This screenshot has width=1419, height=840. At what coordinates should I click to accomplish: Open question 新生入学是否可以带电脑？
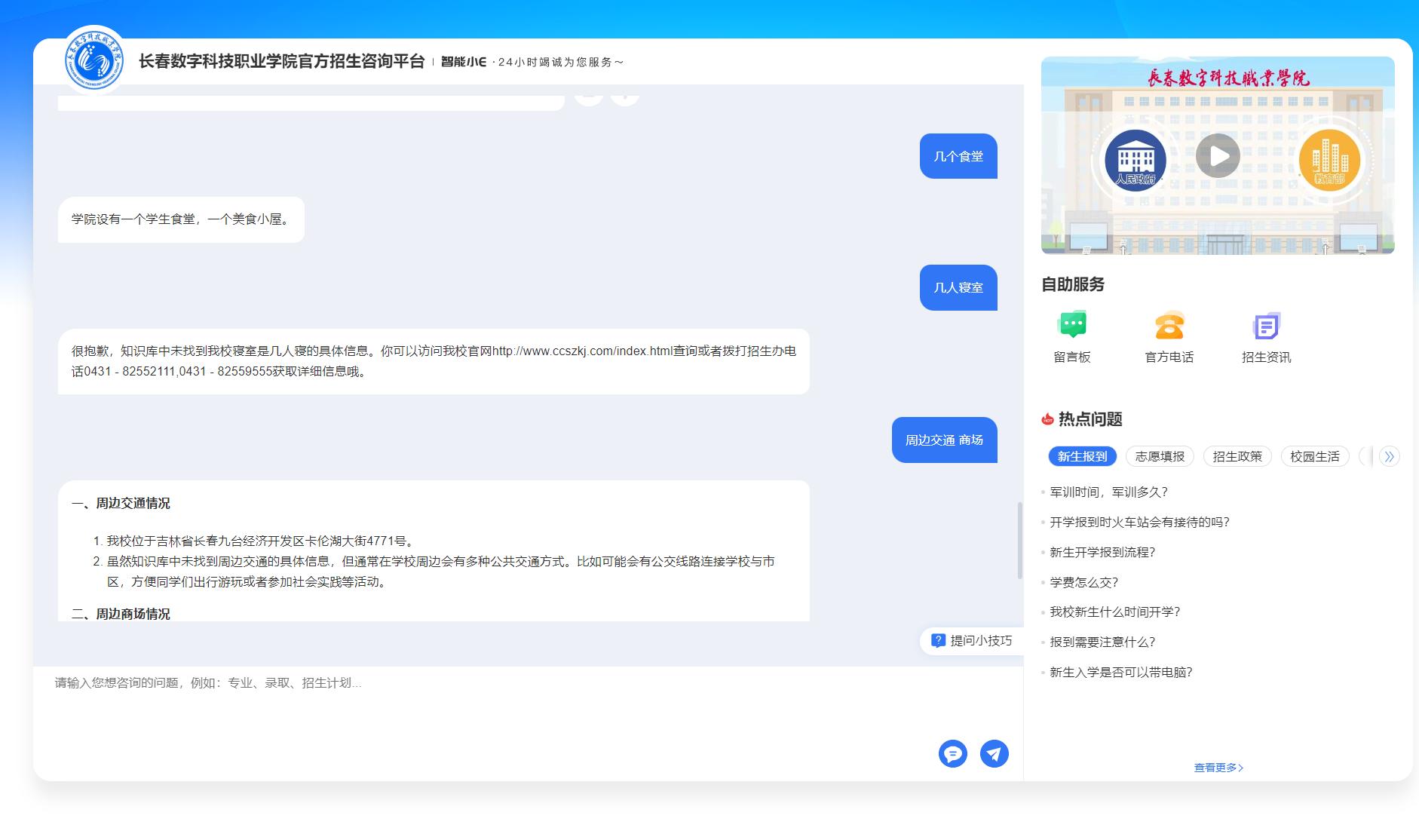coord(1121,673)
